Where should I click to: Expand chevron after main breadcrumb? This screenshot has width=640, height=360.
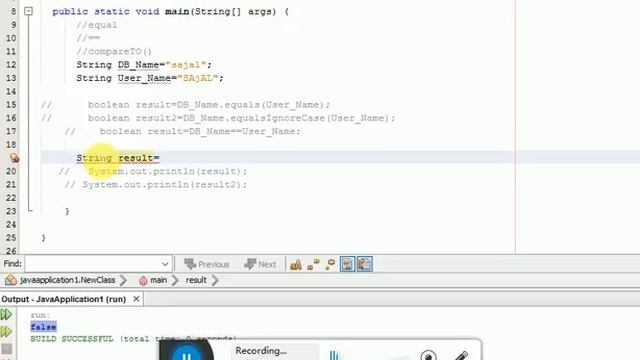(x=175, y=280)
